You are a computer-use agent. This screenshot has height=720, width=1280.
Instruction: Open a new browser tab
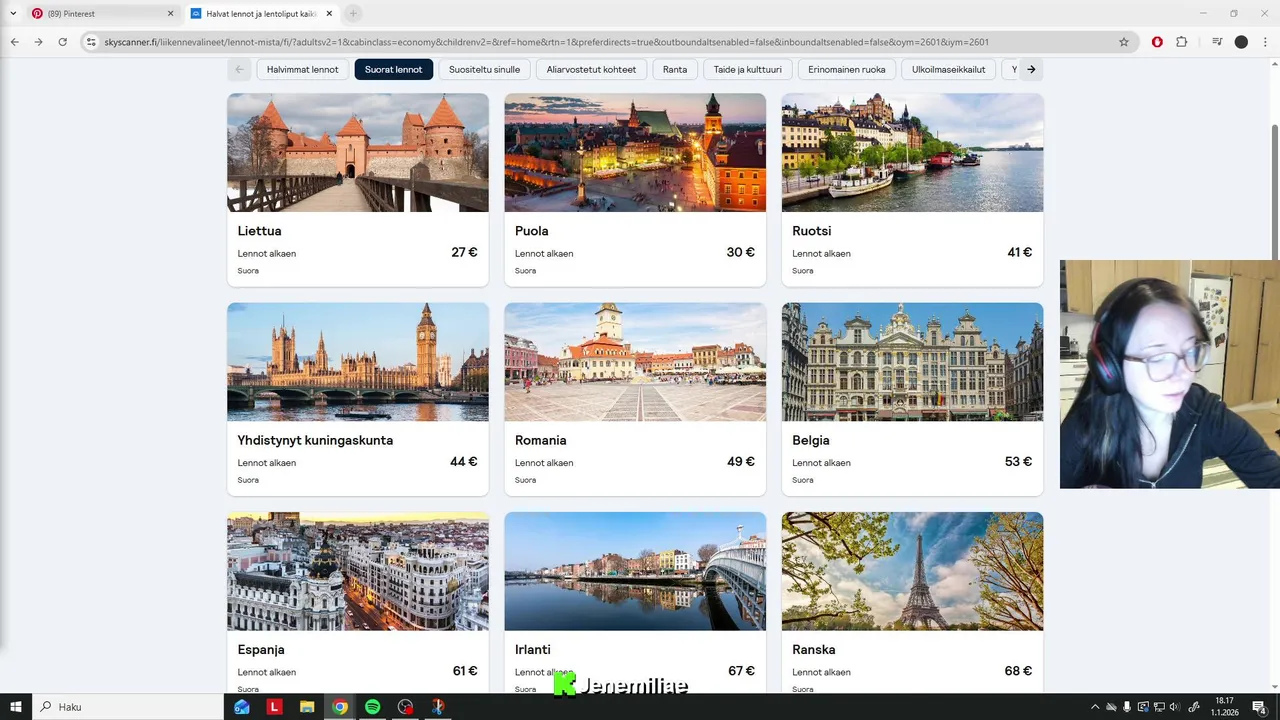(x=353, y=13)
